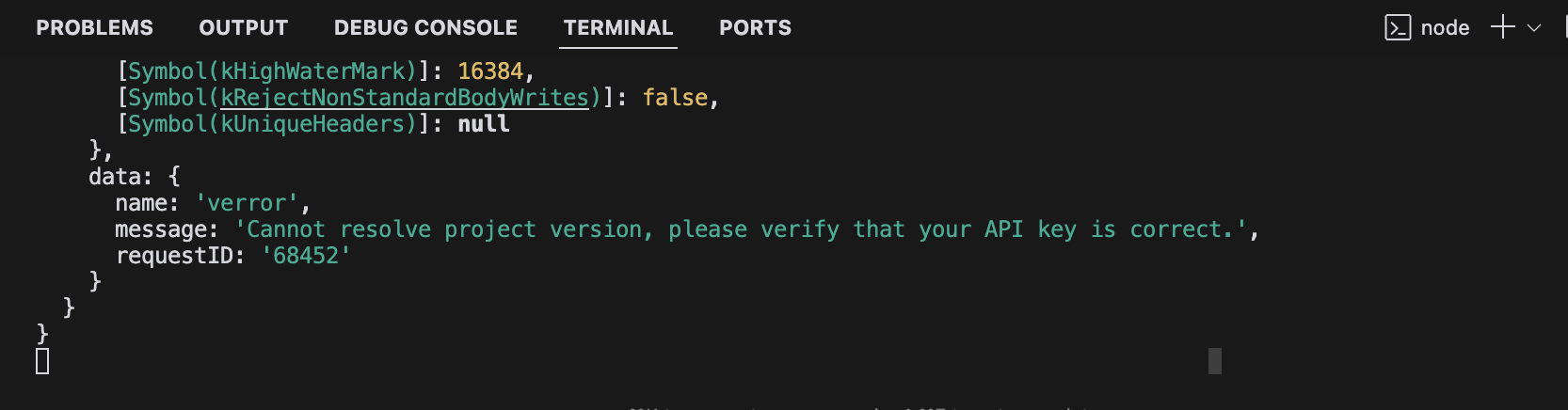Click the node terminal shell icon
This screenshot has width=1568, height=410.
tap(1398, 28)
